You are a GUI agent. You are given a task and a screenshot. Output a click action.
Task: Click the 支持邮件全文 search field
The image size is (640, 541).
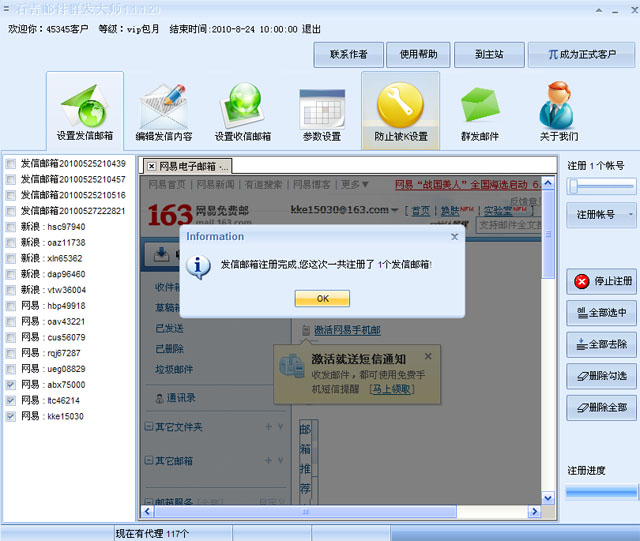509,225
